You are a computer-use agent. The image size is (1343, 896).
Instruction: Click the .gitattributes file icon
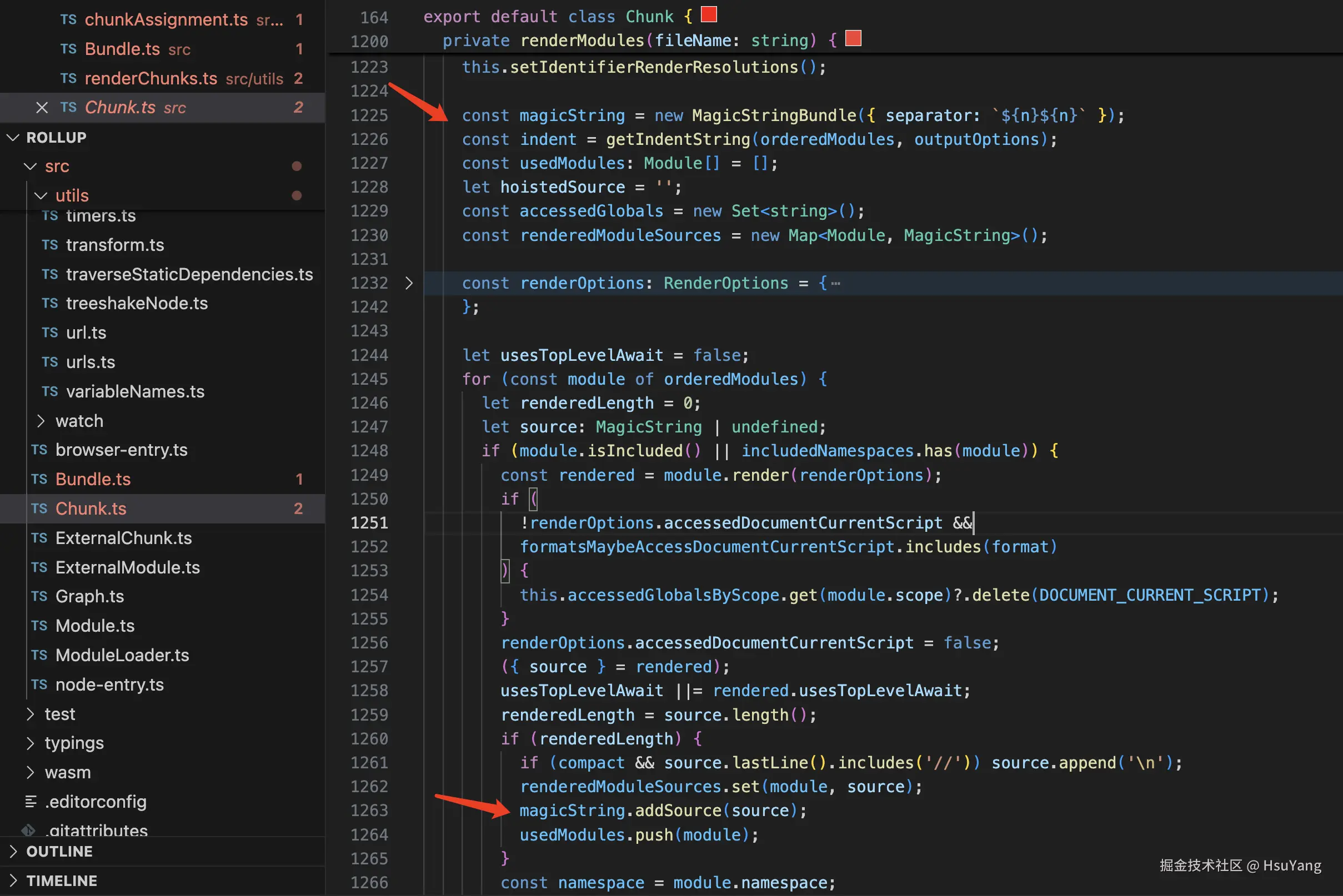pos(28,830)
